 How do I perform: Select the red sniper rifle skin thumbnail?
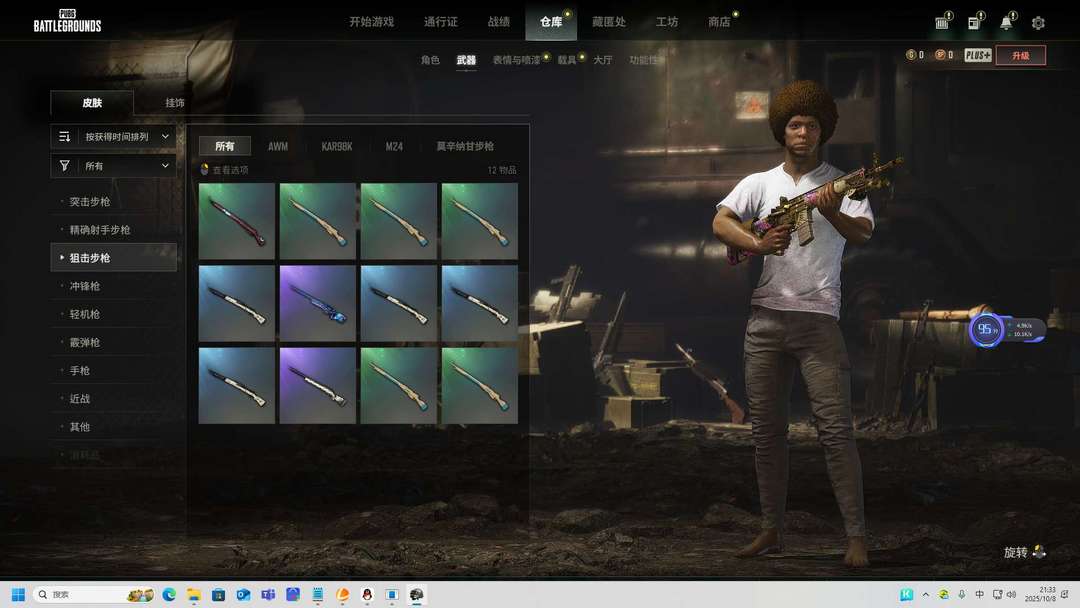(x=237, y=221)
